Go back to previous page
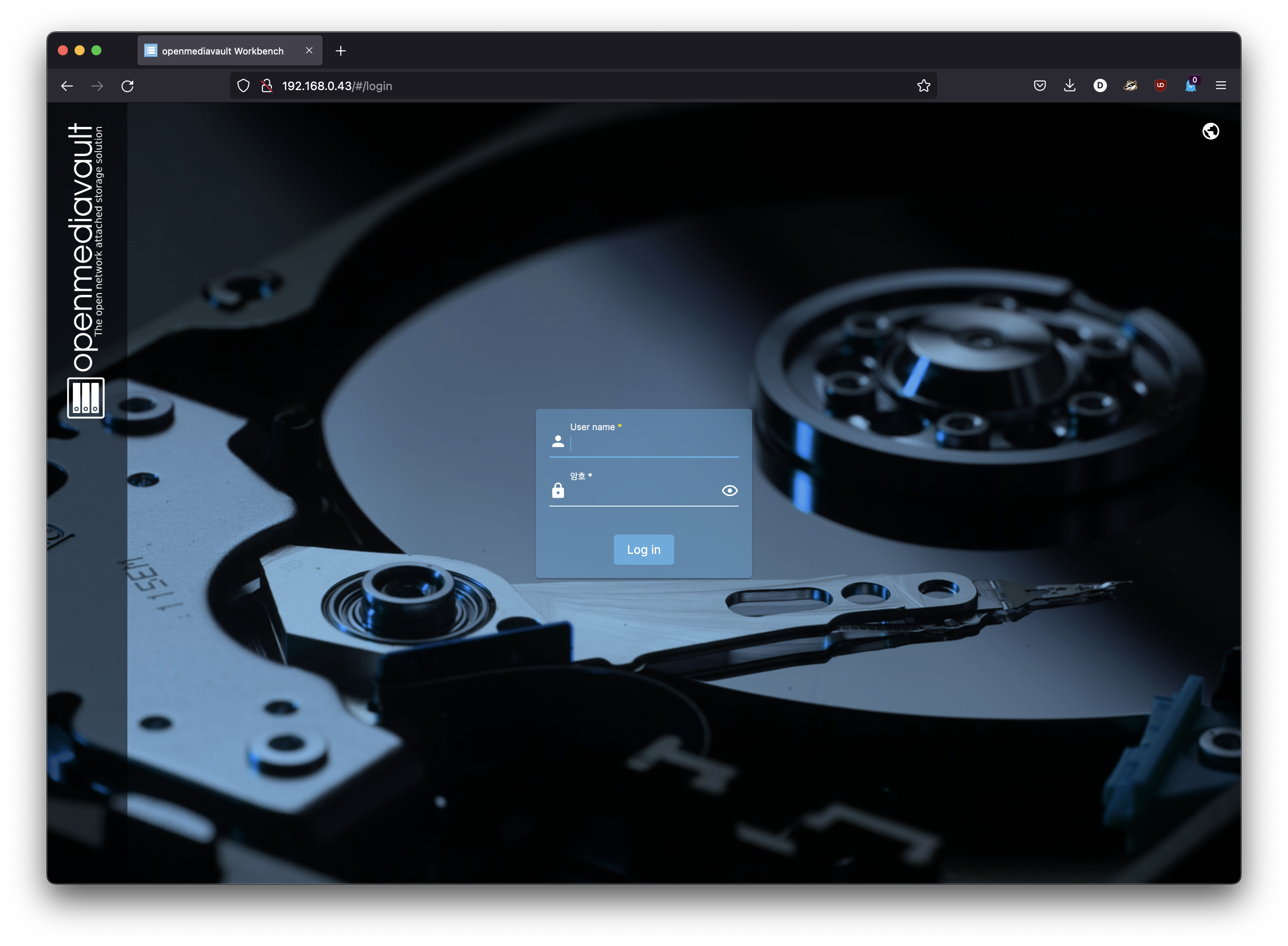1288x946 pixels. tap(67, 86)
